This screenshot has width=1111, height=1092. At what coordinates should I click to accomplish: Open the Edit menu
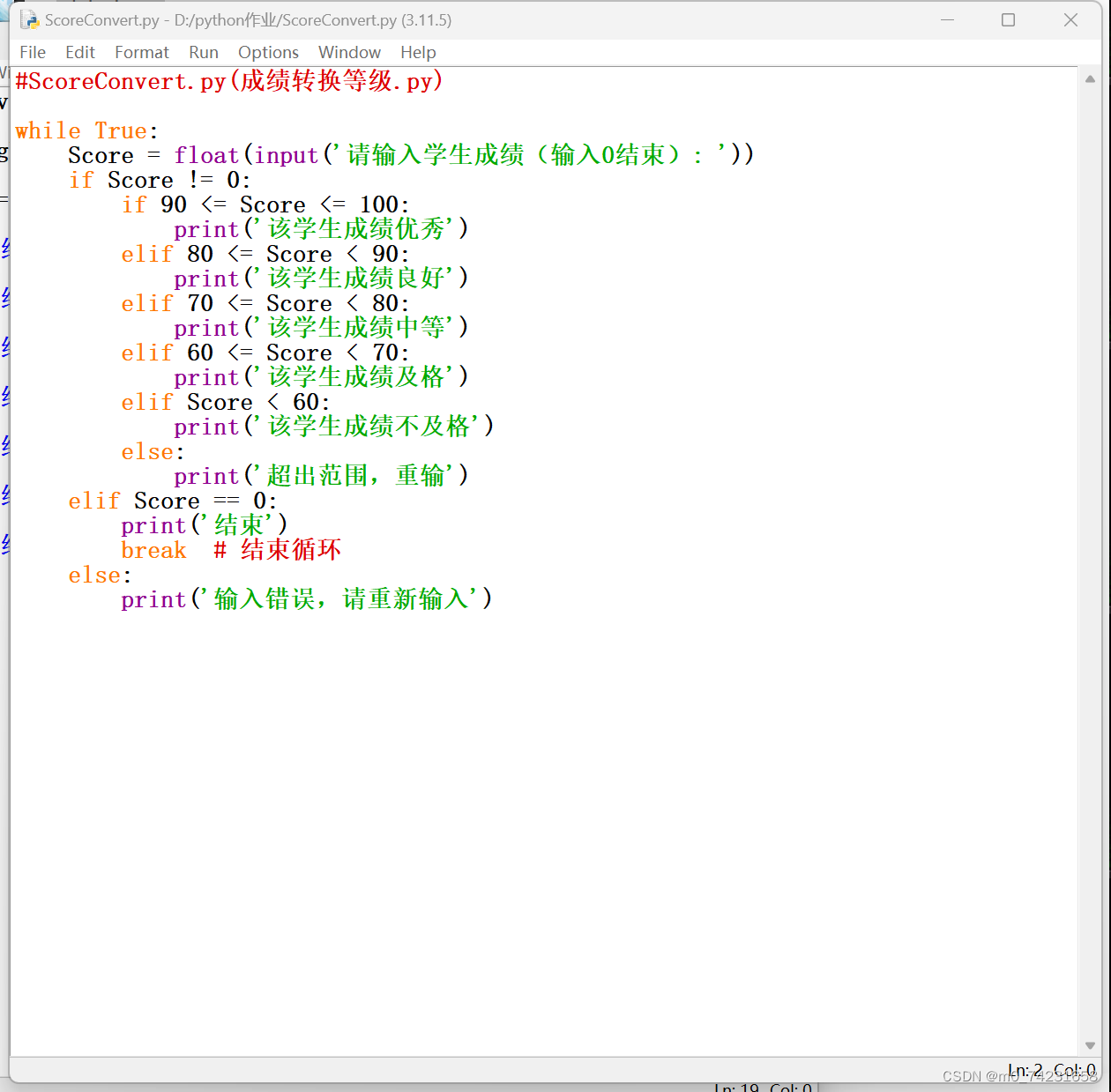80,52
